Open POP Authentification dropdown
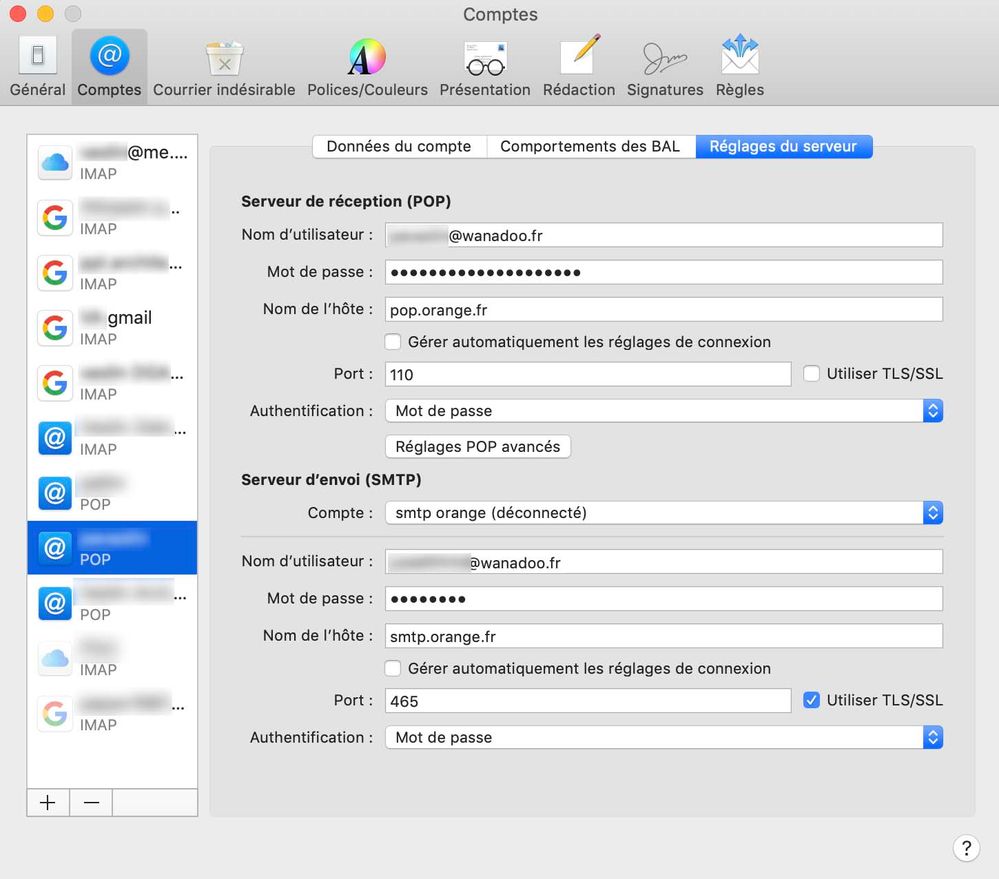999x879 pixels. [663, 410]
